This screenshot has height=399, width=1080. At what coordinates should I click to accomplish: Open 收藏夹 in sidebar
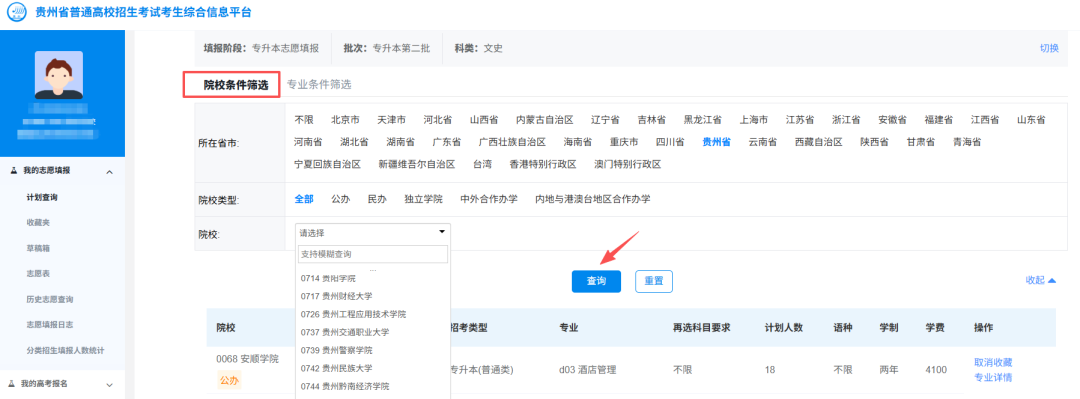click(x=38, y=223)
